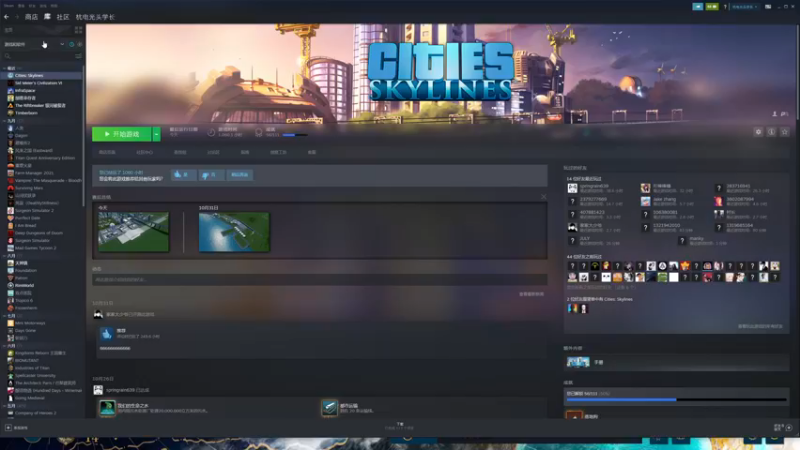
Task: Click the achievements progress bar in right panel
Action: point(677,399)
